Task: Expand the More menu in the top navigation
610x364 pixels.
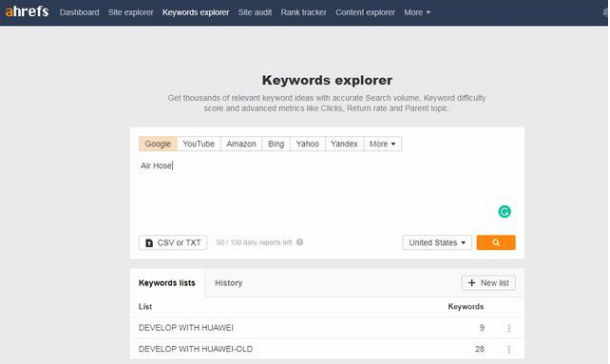Action: tap(417, 12)
